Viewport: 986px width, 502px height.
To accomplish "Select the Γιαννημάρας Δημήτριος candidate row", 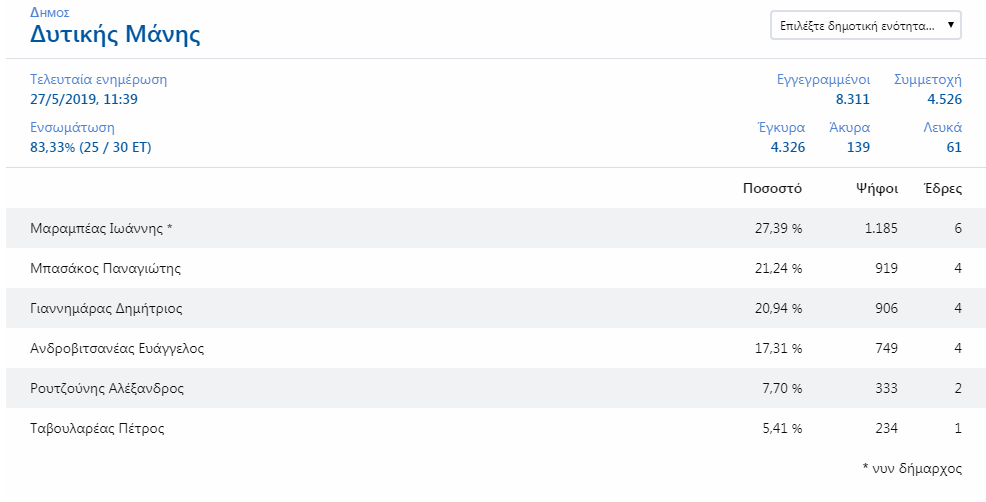I will [496, 308].
